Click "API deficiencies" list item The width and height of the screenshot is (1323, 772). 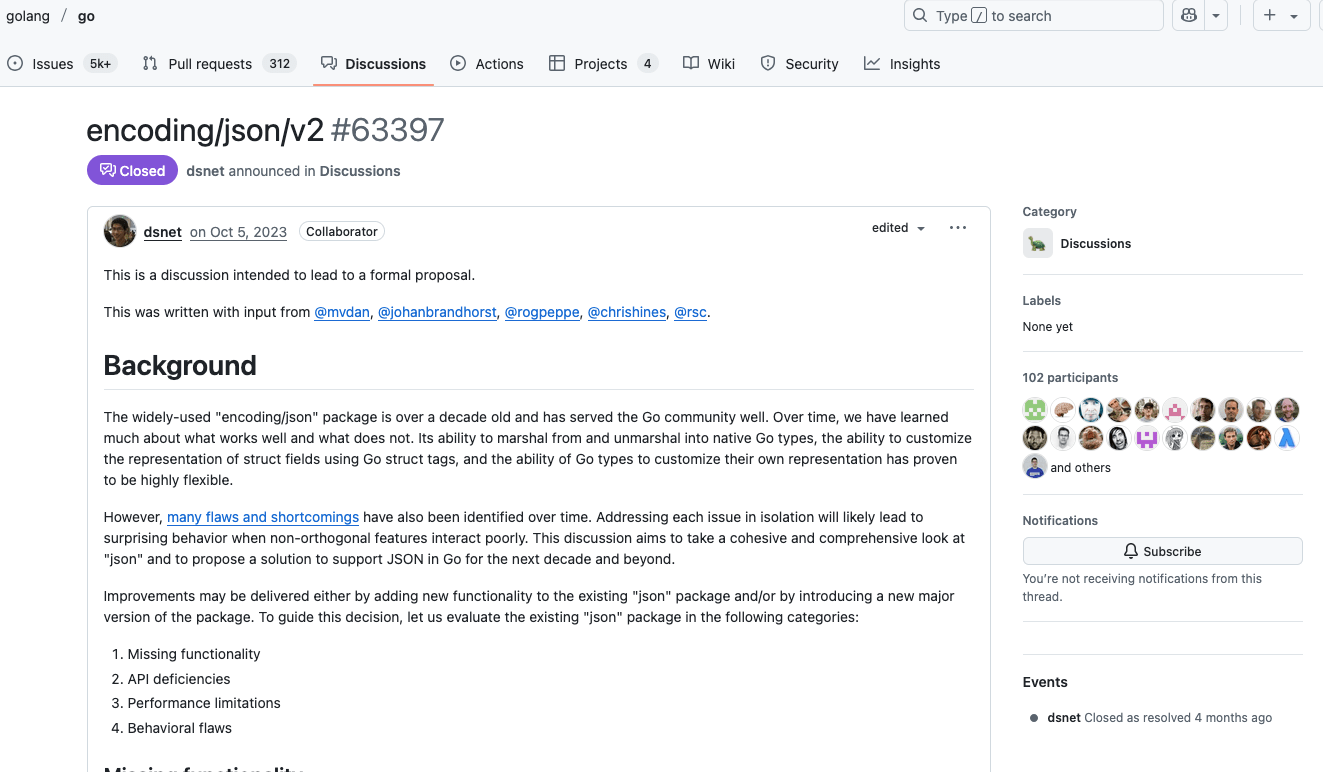click(179, 679)
